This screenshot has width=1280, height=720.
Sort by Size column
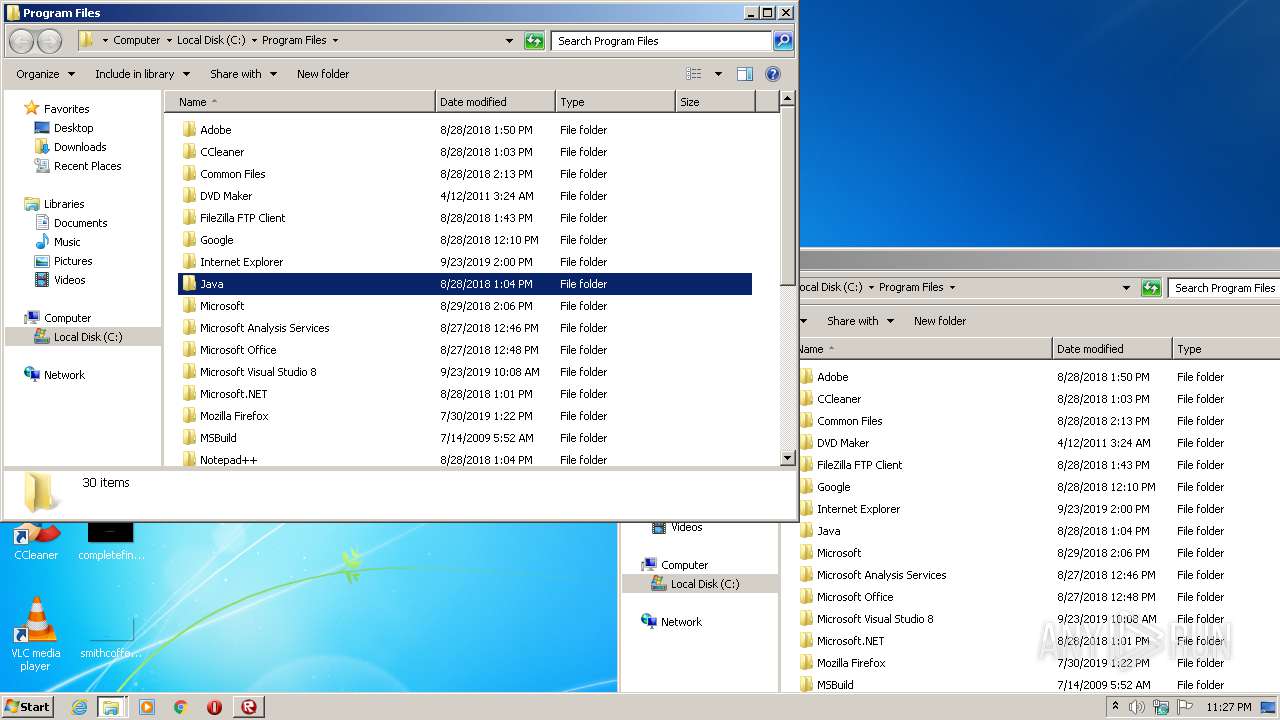715,102
